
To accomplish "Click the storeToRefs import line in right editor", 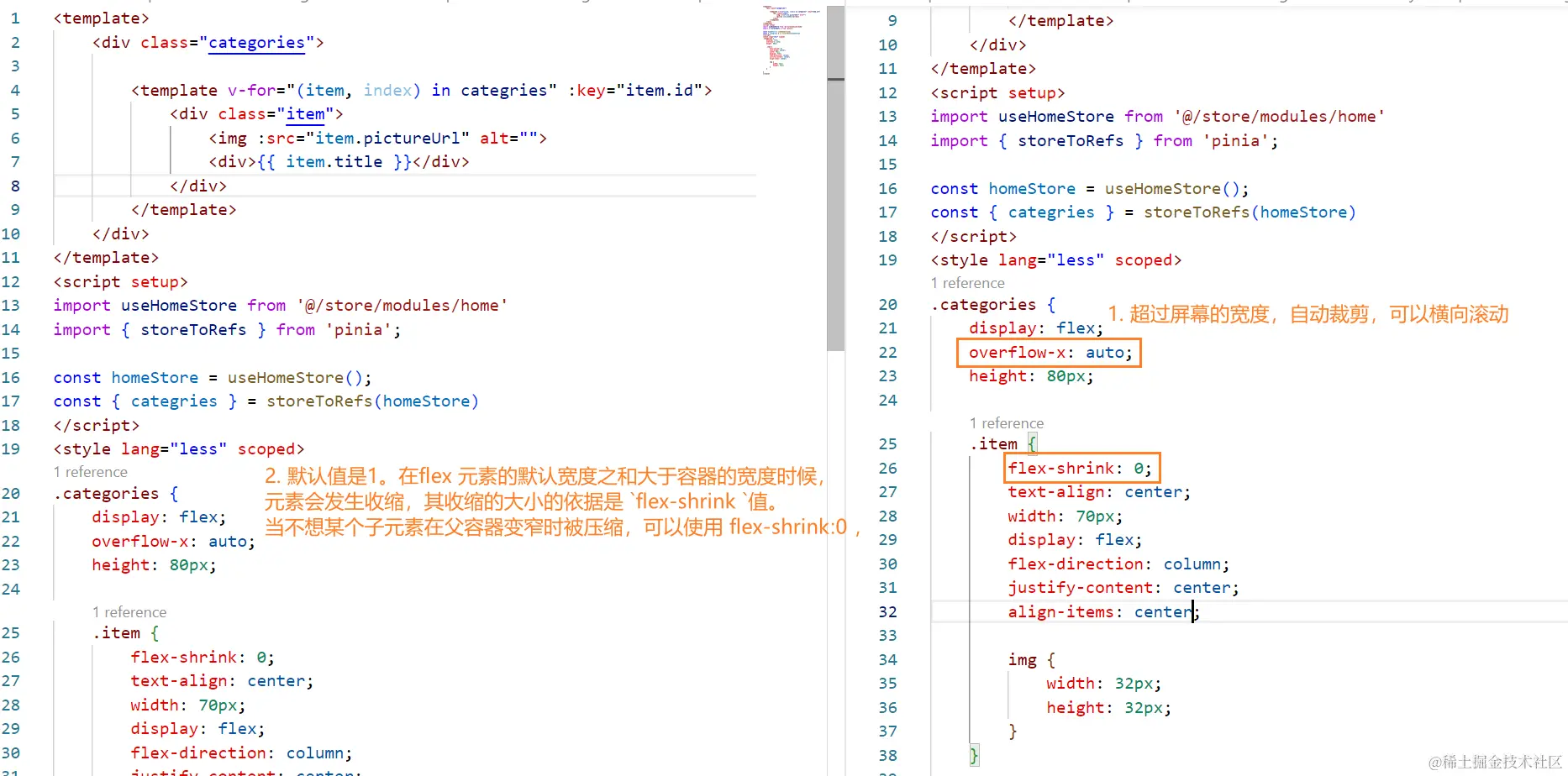I will click(1105, 141).
